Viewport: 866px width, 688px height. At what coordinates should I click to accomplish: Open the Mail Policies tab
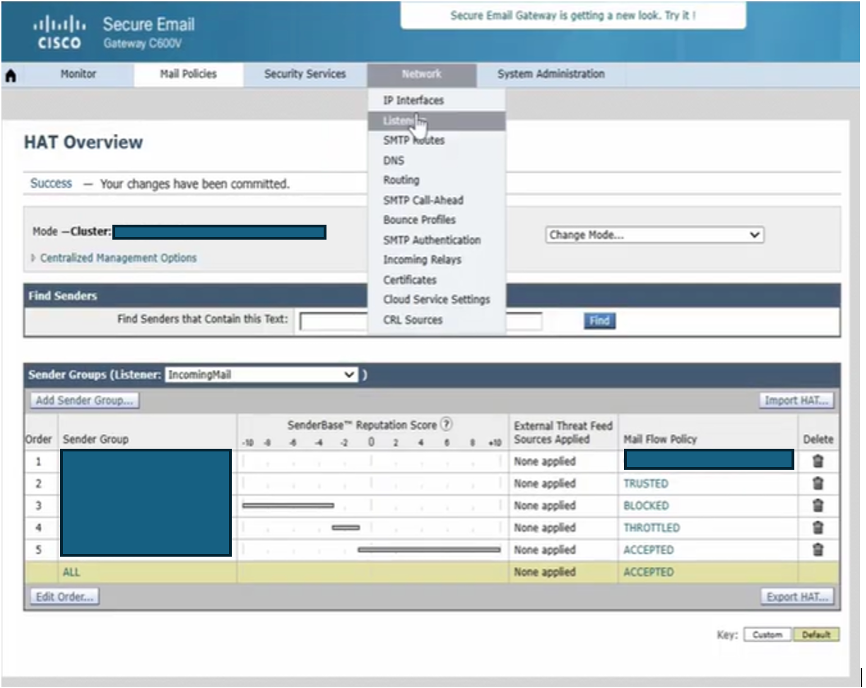click(188, 74)
